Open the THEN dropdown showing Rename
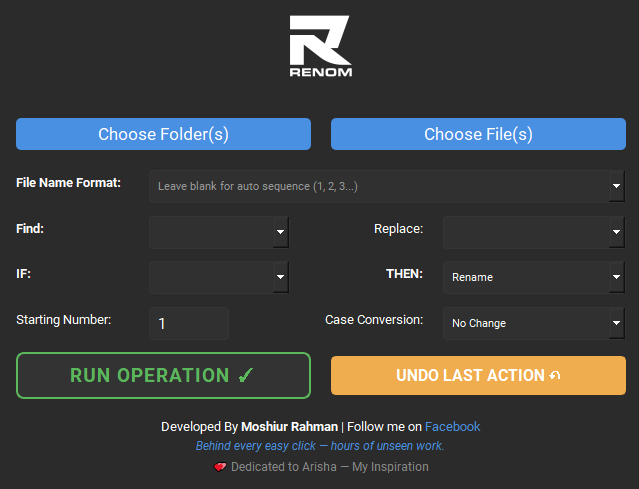The height and width of the screenshot is (489, 639). pyautogui.click(x=533, y=277)
